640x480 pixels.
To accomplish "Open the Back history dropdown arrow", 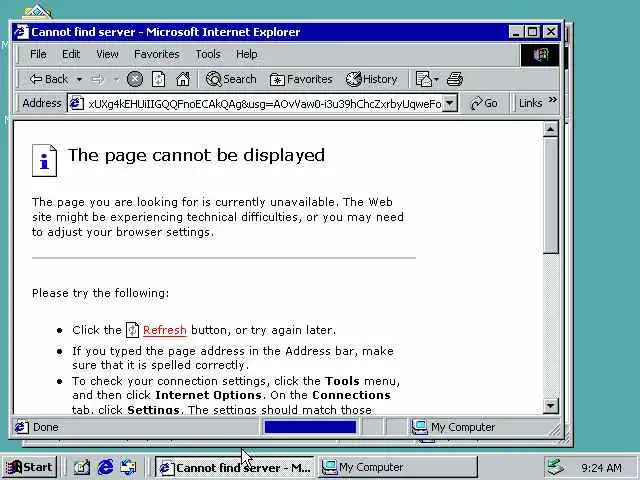I will pos(79,79).
